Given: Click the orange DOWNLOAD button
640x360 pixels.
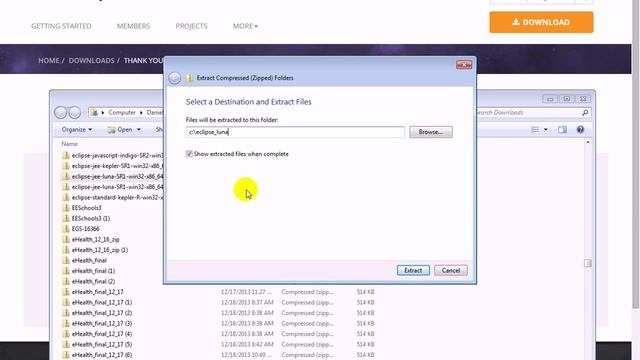Looking at the screenshot, I should tap(541, 22).
